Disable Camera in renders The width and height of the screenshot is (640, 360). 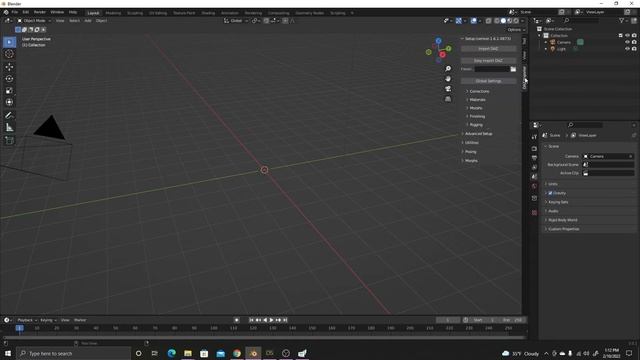[634, 42]
